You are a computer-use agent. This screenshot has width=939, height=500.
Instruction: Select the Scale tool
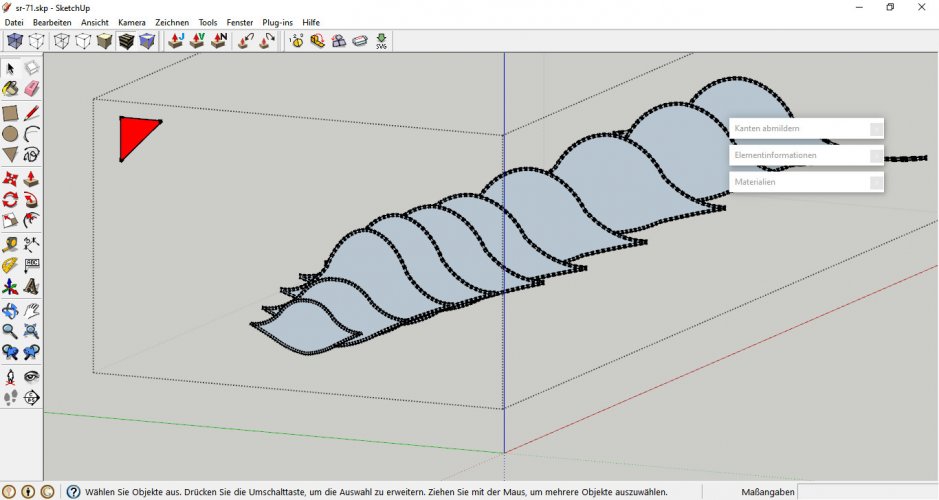coord(10,220)
